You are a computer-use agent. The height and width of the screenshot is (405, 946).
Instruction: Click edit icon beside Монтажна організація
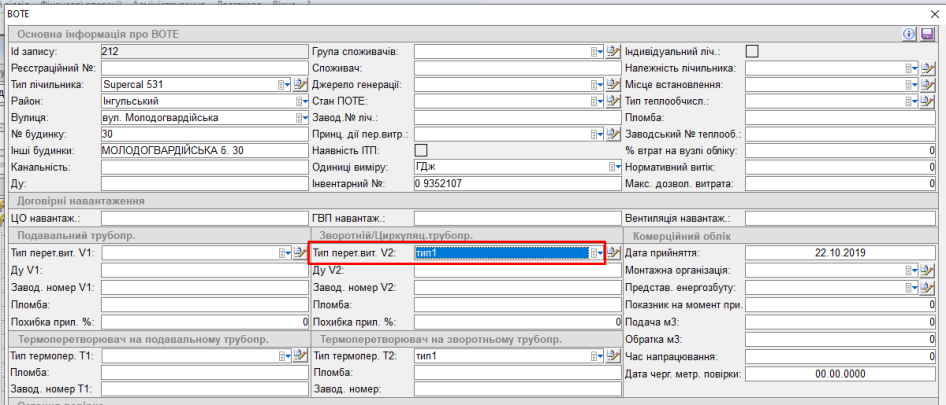coord(927,271)
